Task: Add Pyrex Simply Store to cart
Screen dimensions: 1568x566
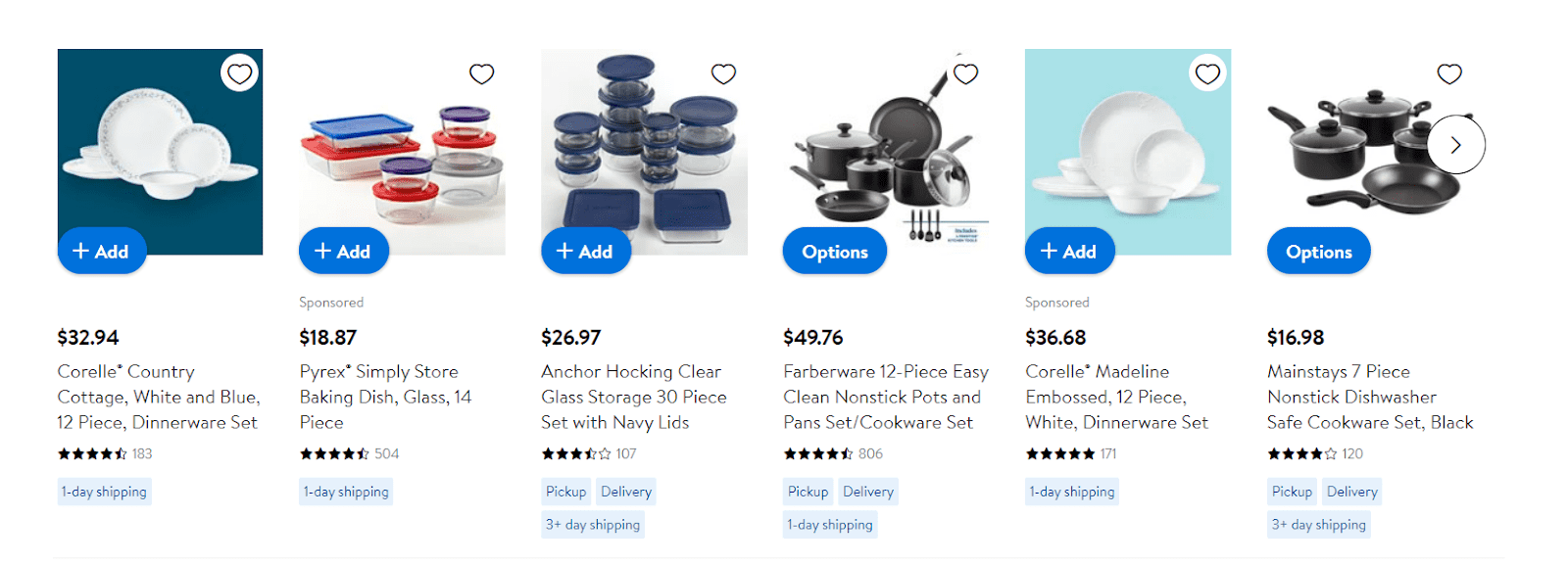Action: click(x=344, y=252)
